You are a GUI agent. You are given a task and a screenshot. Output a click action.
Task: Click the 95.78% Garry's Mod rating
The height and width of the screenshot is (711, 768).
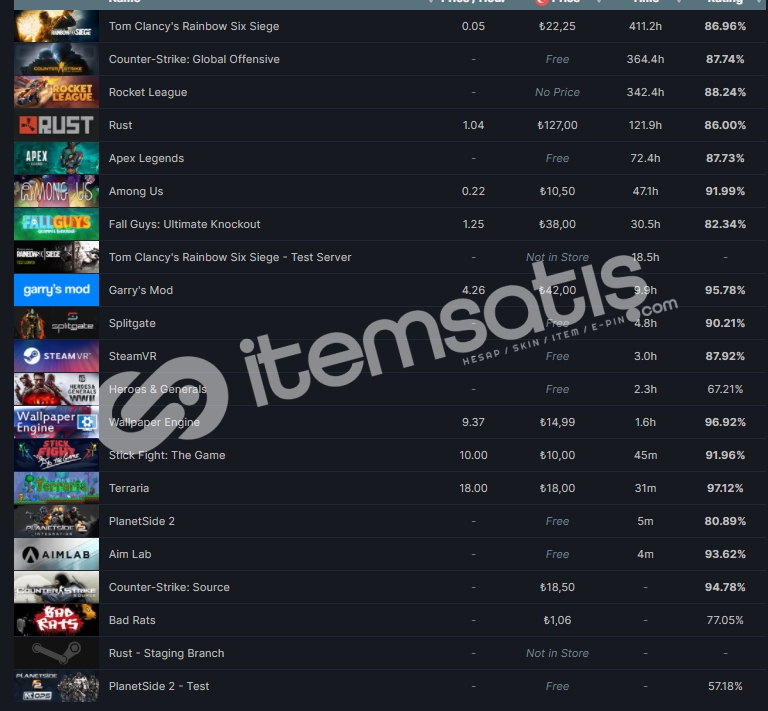pos(725,290)
